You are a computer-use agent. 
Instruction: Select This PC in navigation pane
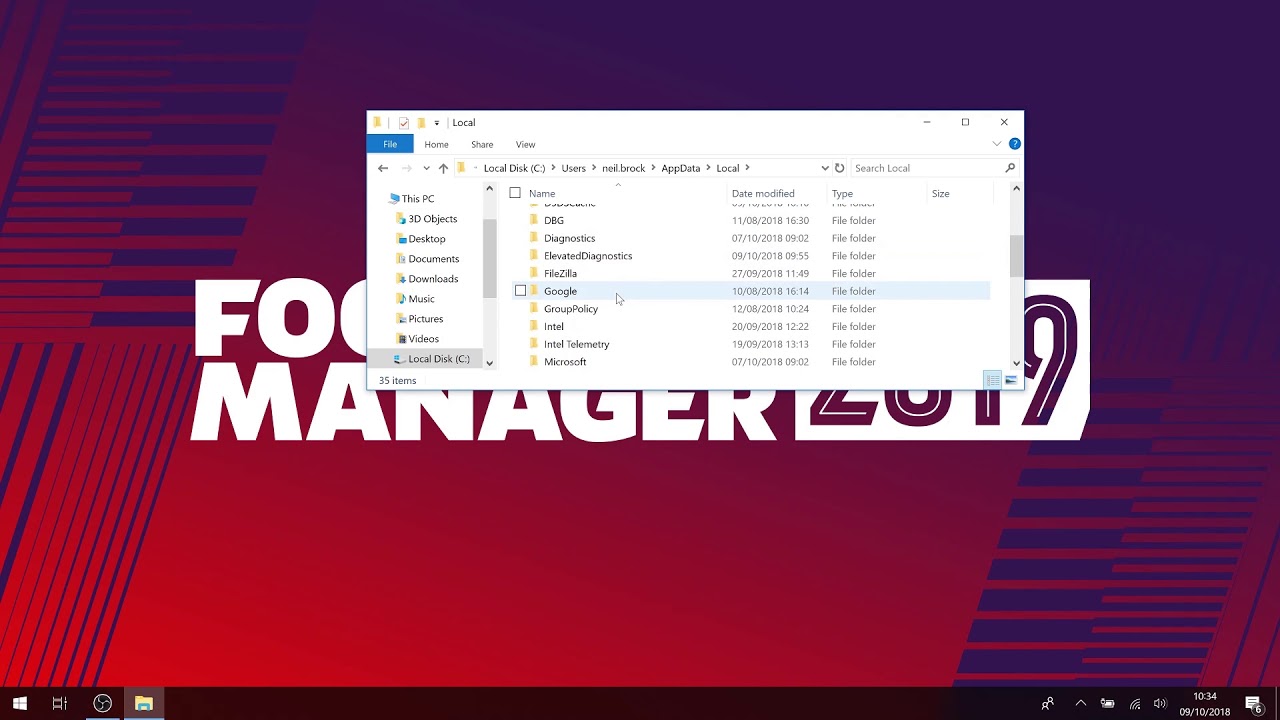pyautogui.click(x=417, y=199)
